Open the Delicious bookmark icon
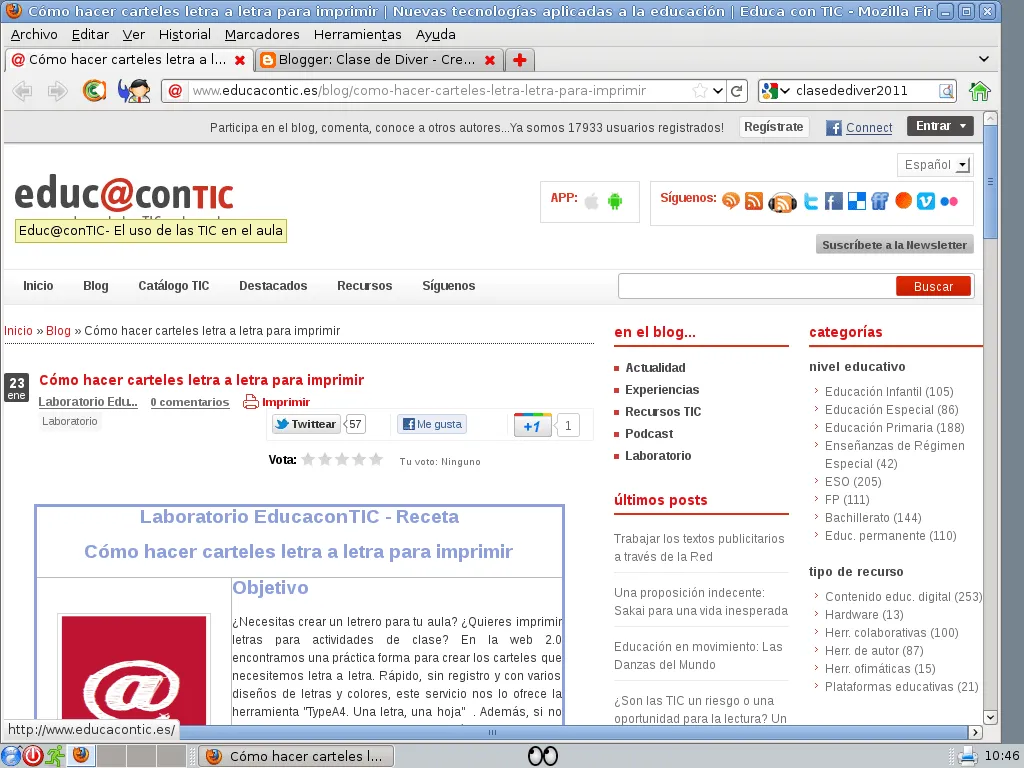Screen dimensions: 1024x768 point(857,201)
